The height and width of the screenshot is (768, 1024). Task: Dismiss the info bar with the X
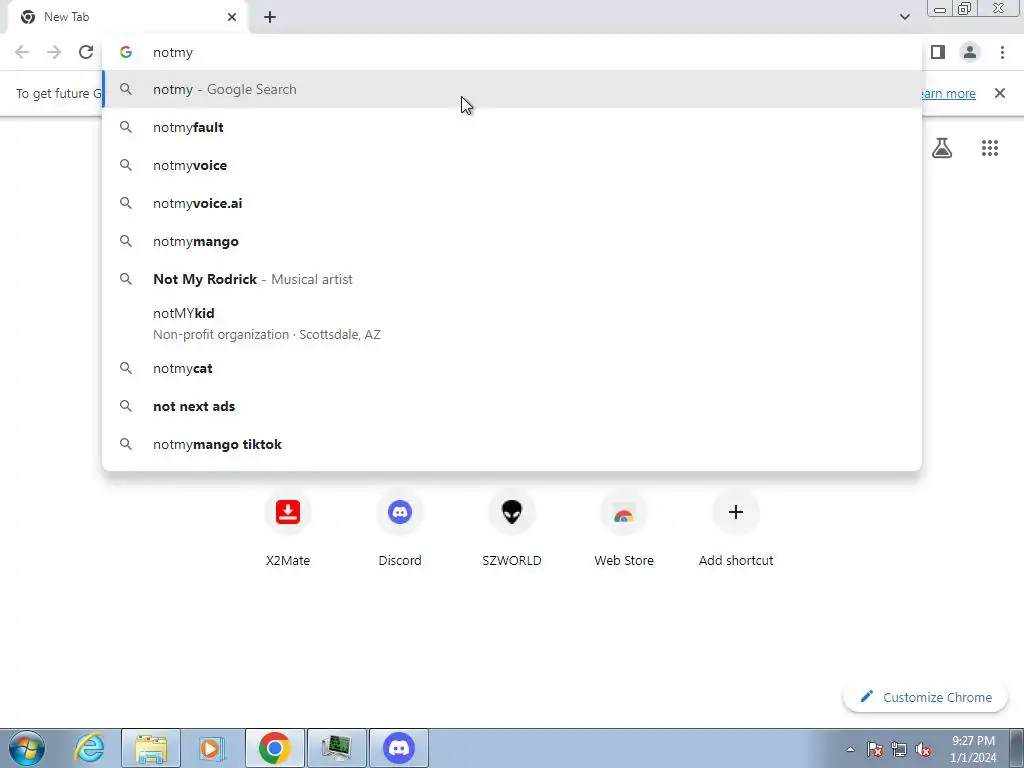(x=1000, y=93)
